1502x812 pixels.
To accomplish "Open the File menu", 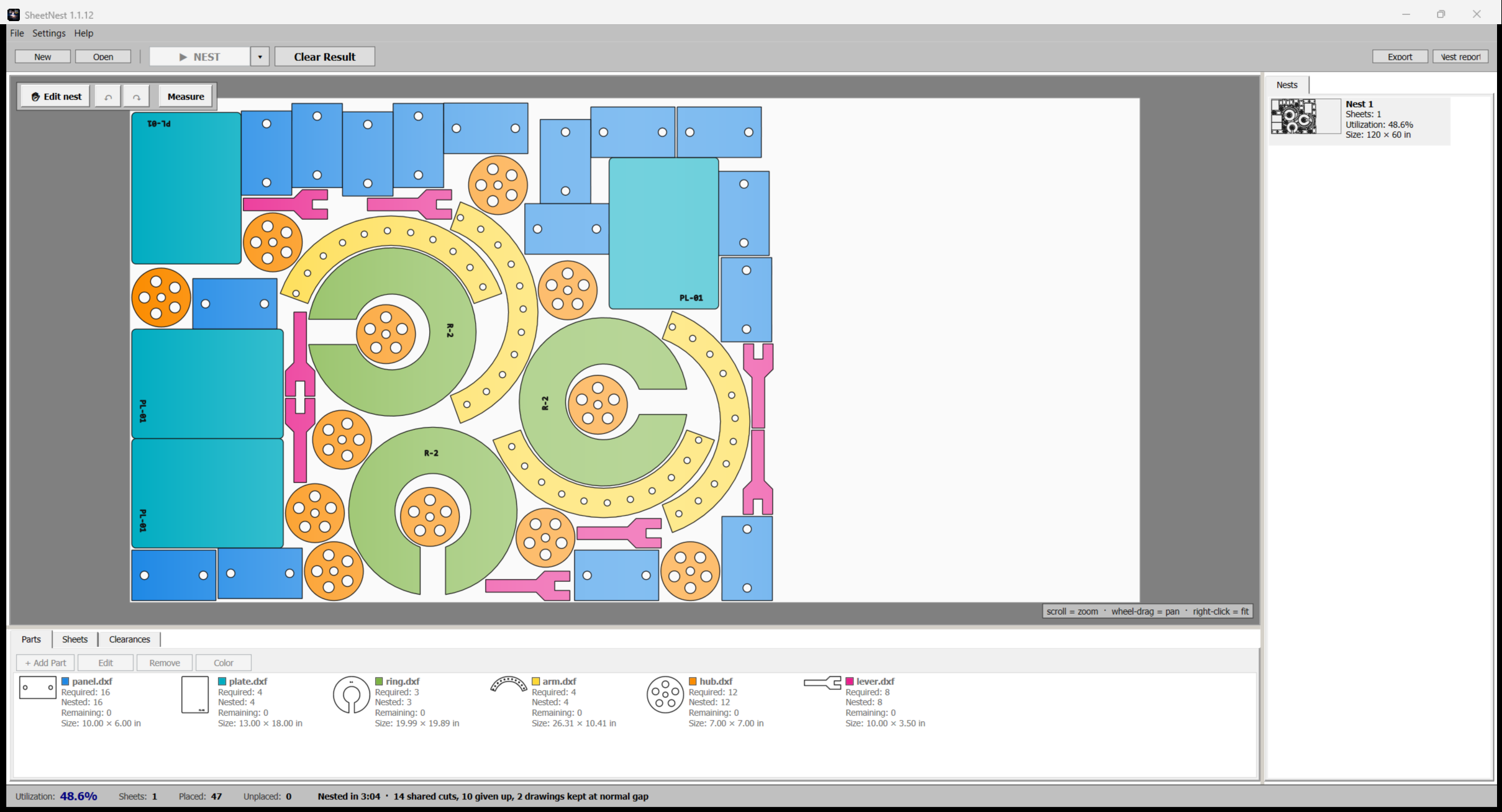I will click(17, 34).
